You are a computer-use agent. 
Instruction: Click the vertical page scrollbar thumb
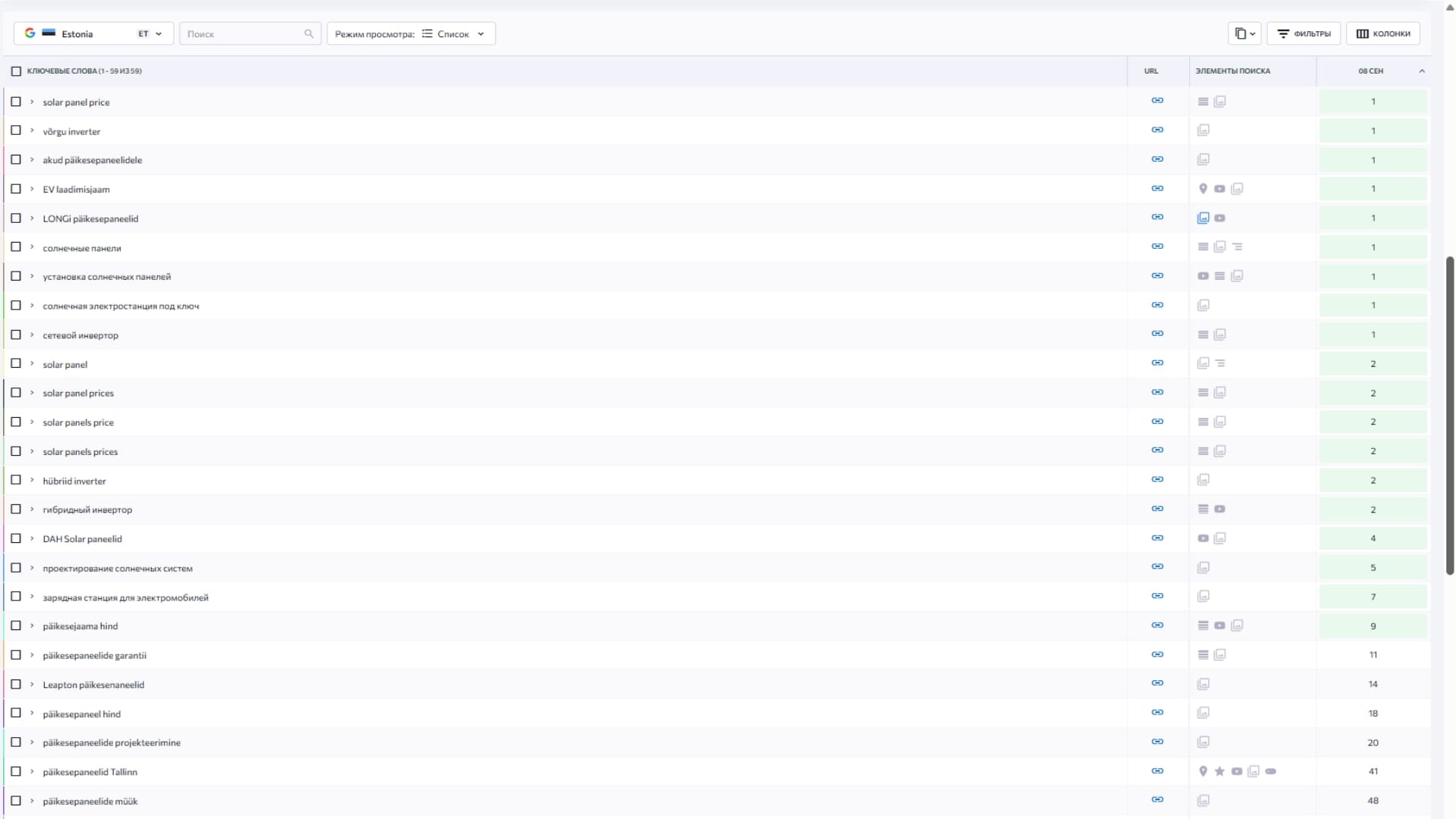(1450, 416)
